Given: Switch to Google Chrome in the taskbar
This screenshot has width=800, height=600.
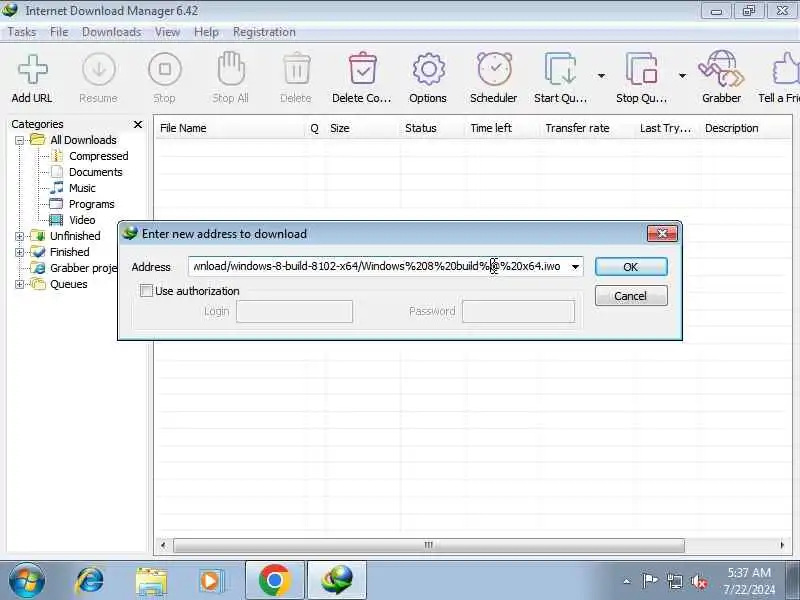Looking at the screenshot, I should click(274, 581).
